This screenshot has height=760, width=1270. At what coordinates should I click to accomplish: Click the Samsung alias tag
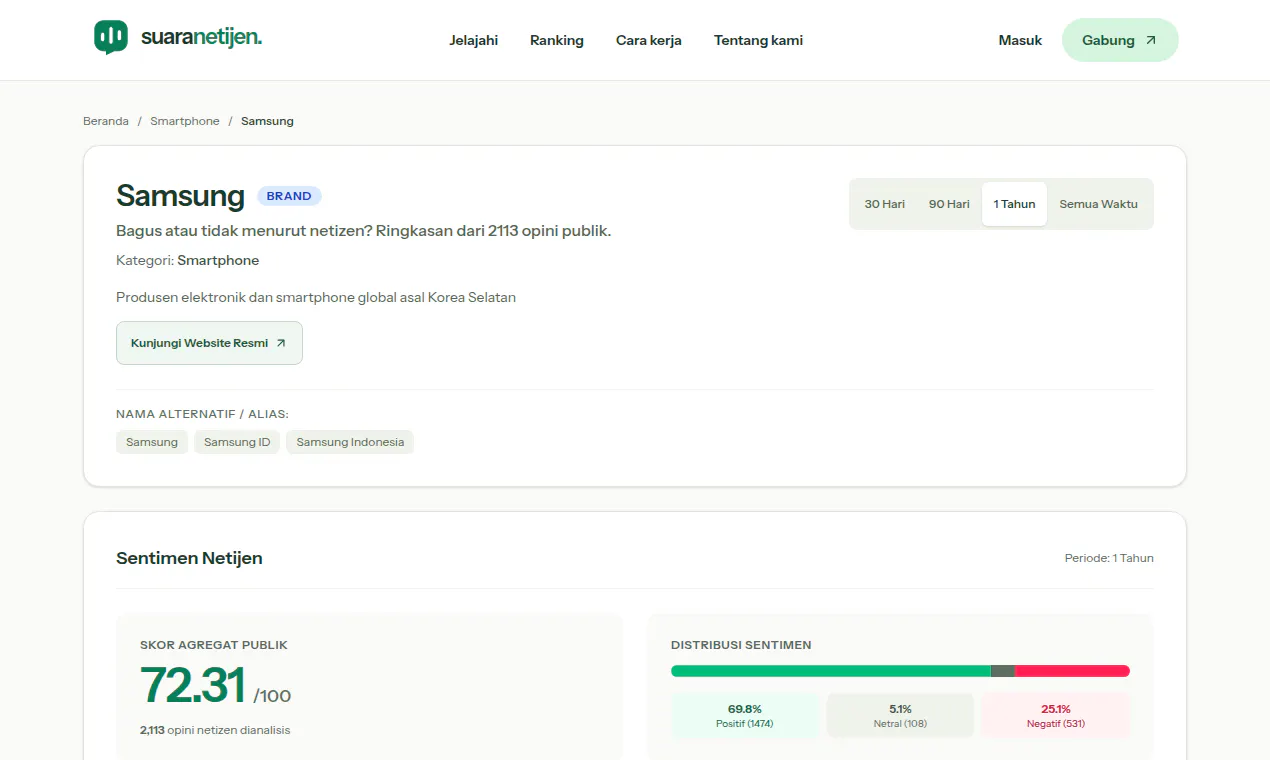[152, 442]
